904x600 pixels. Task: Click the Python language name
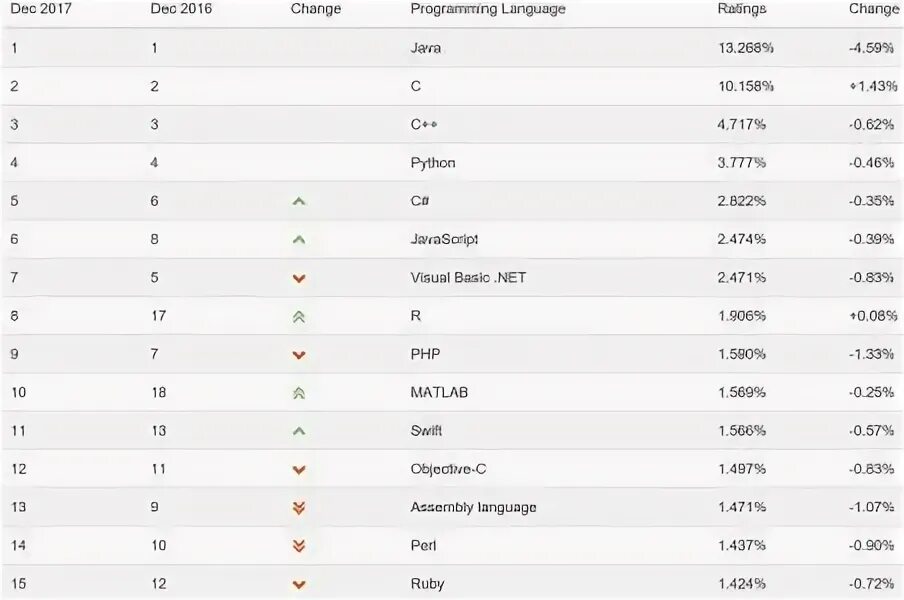433,163
